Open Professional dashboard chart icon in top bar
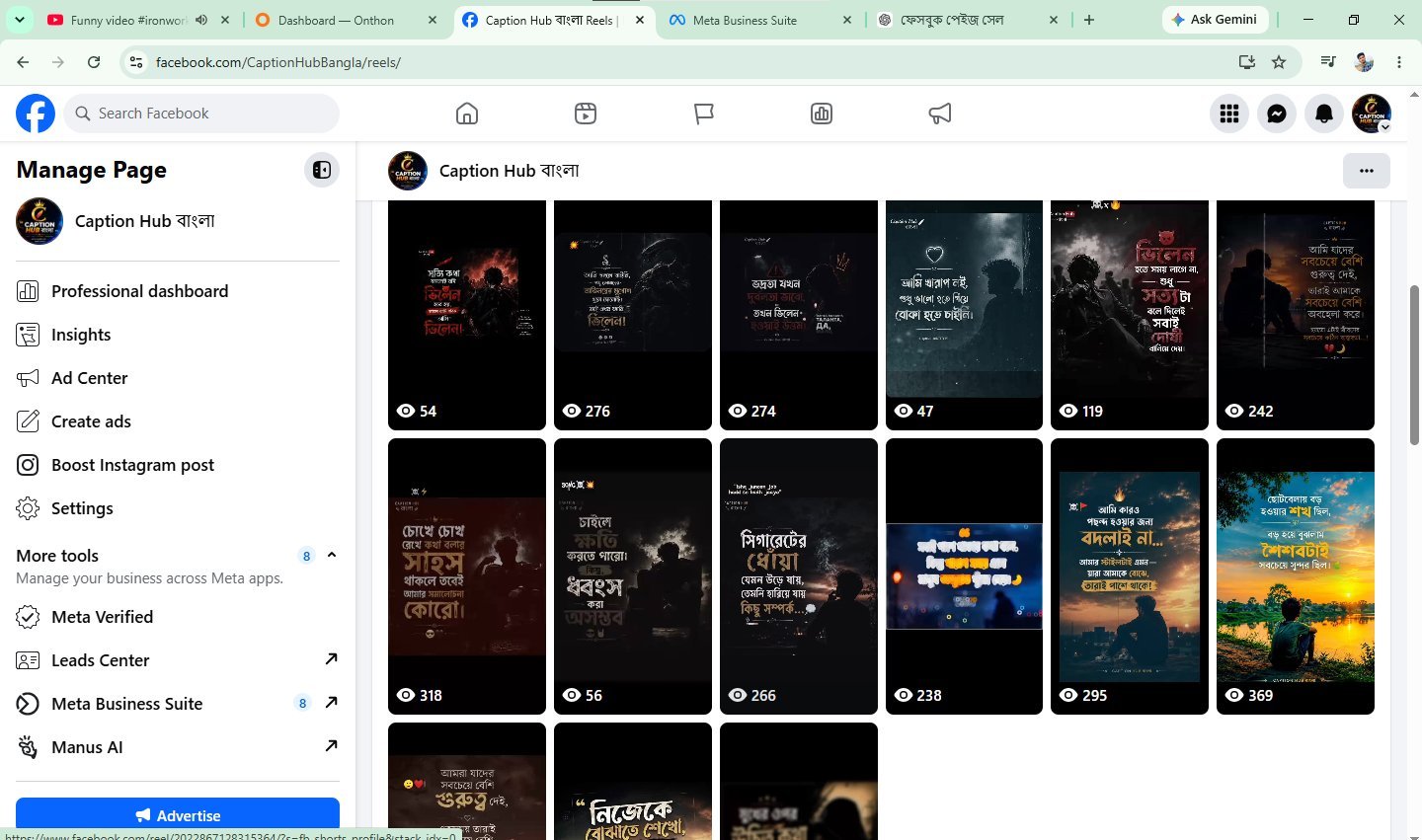The height and width of the screenshot is (840, 1422). point(822,114)
